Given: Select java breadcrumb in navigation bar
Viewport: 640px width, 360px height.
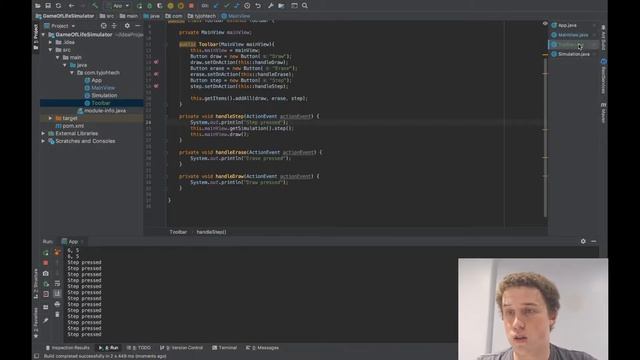Looking at the screenshot, I should [x=151, y=16].
